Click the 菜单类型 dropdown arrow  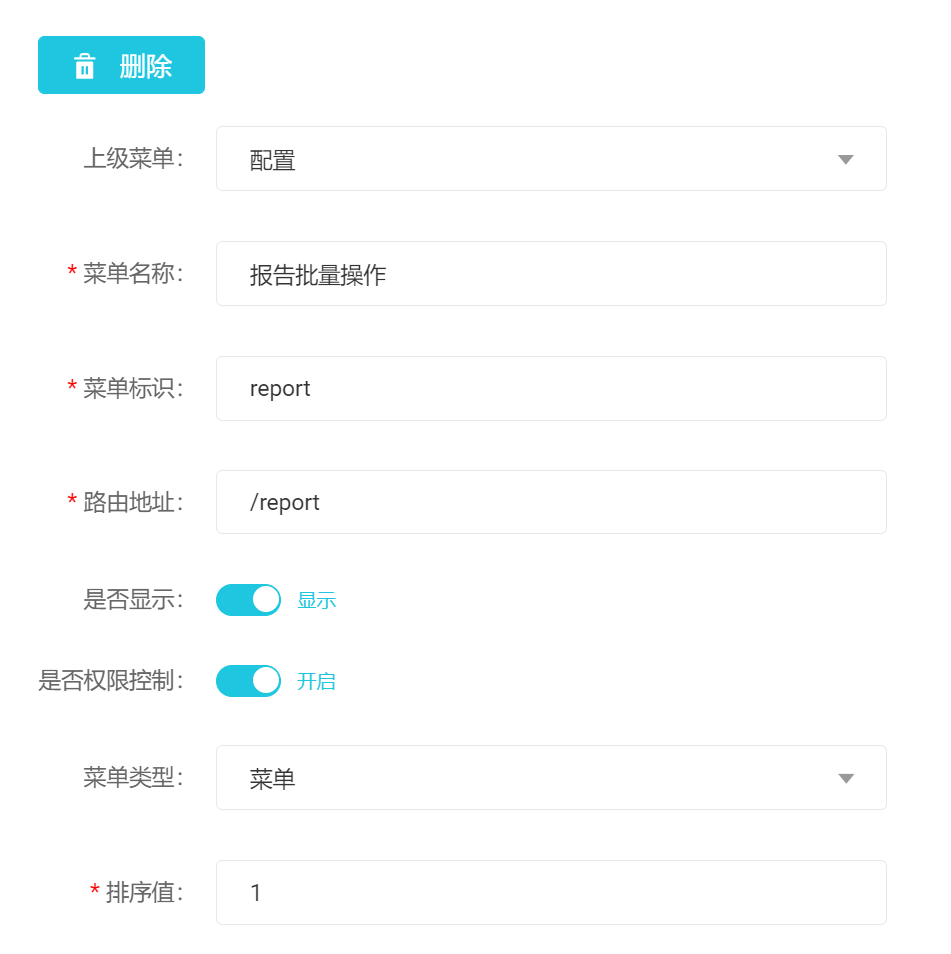(845, 778)
